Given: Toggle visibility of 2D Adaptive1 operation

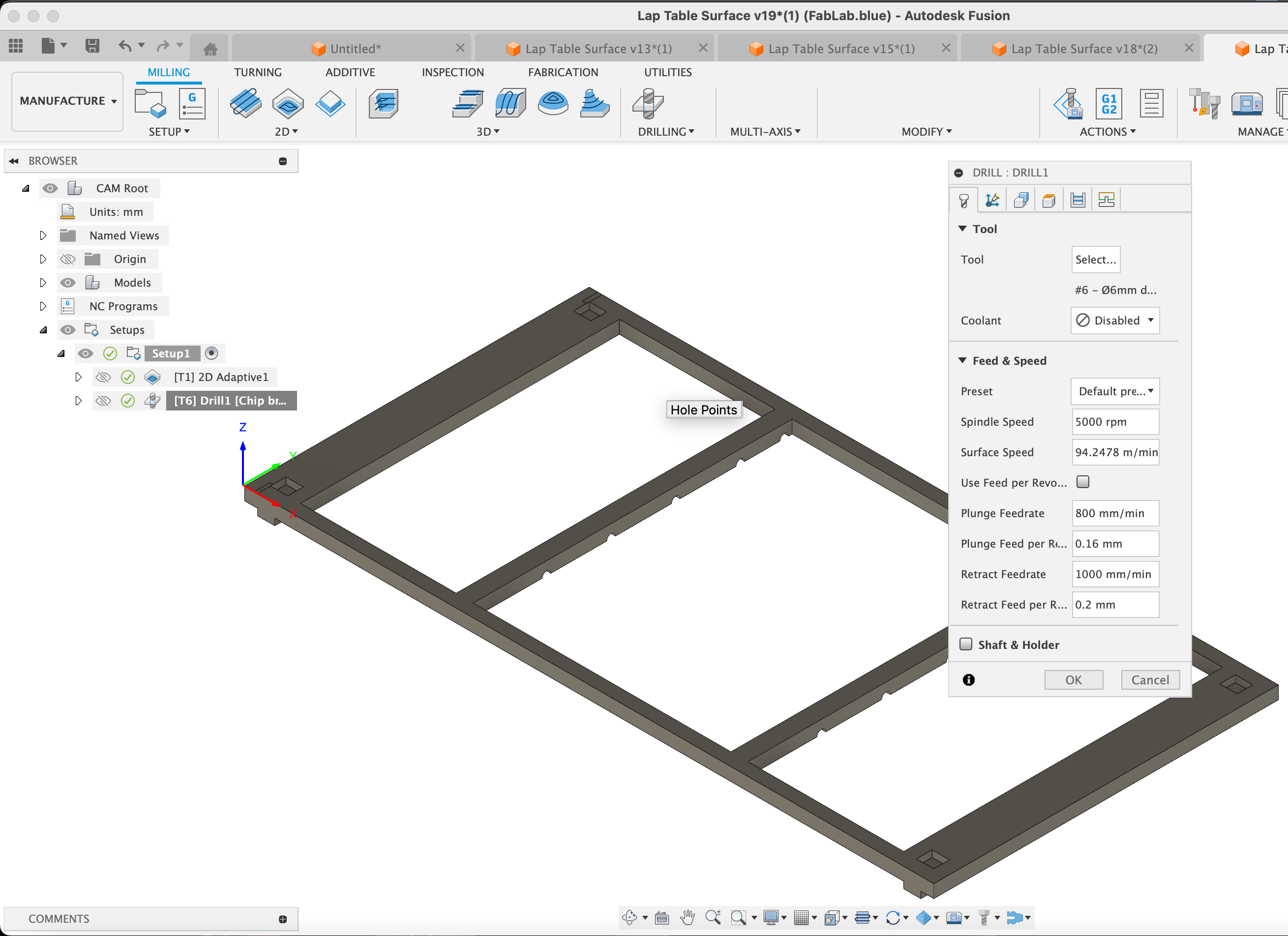Looking at the screenshot, I should (x=103, y=377).
